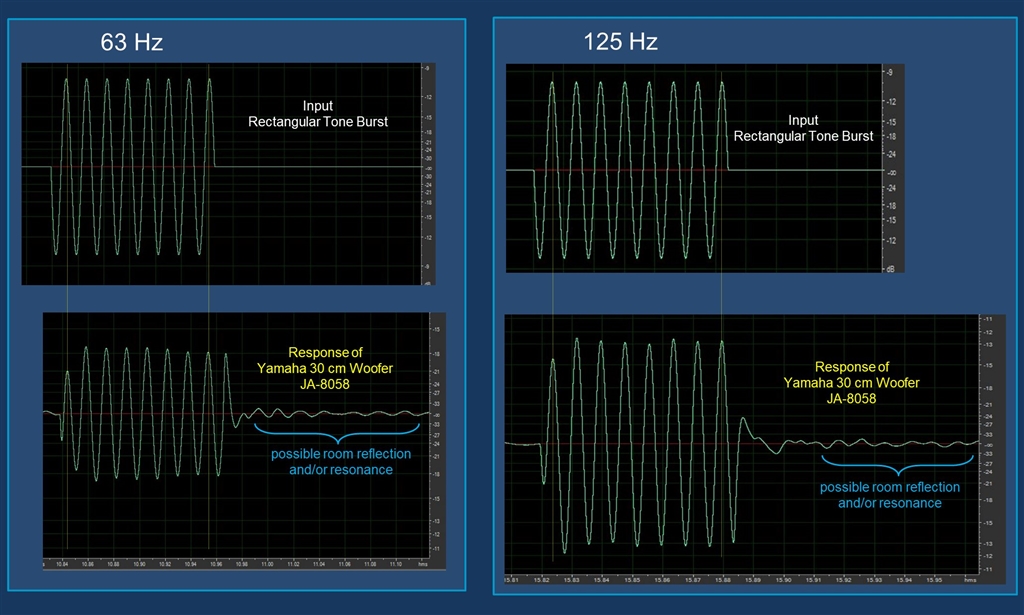Click the 10.96 time axis label
Screen dimensions: 1024x615
[x=216, y=564]
